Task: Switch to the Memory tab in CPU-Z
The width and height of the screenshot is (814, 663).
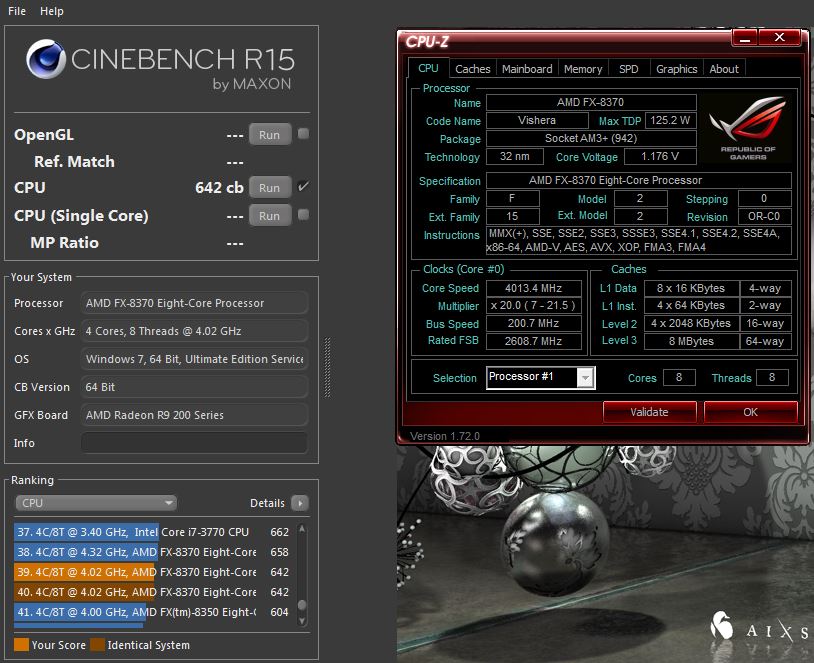Action: point(583,69)
